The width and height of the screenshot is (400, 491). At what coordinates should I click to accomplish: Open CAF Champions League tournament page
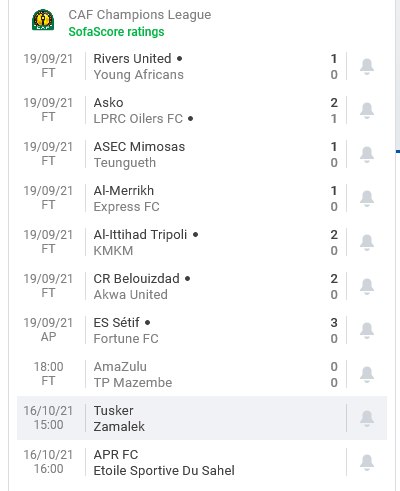(x=140, y=15)
